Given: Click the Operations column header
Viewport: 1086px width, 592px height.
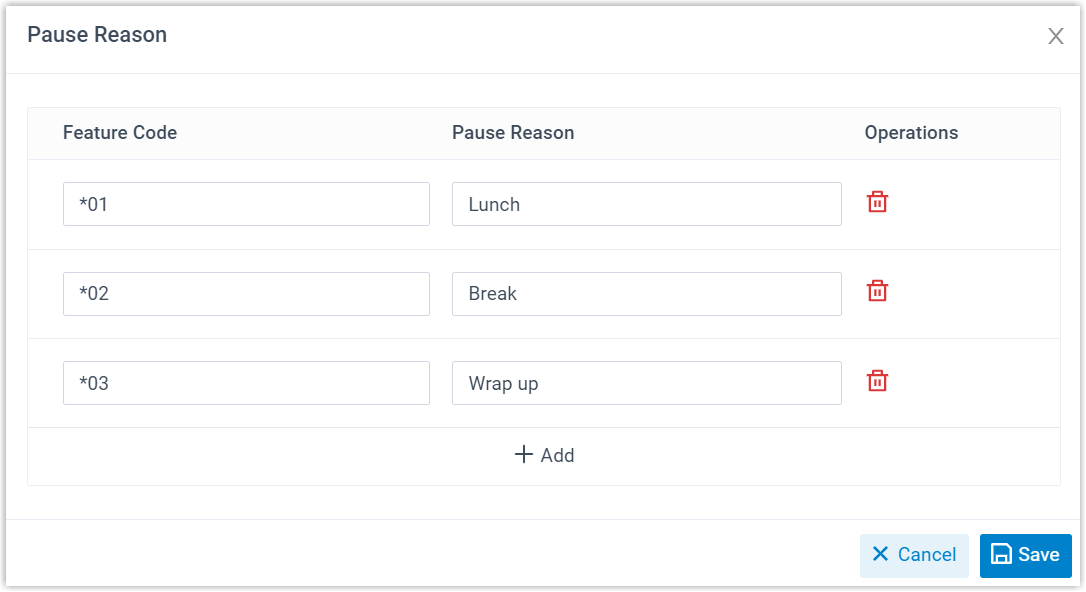Looking at the screenshot, I should coord(911,133).
